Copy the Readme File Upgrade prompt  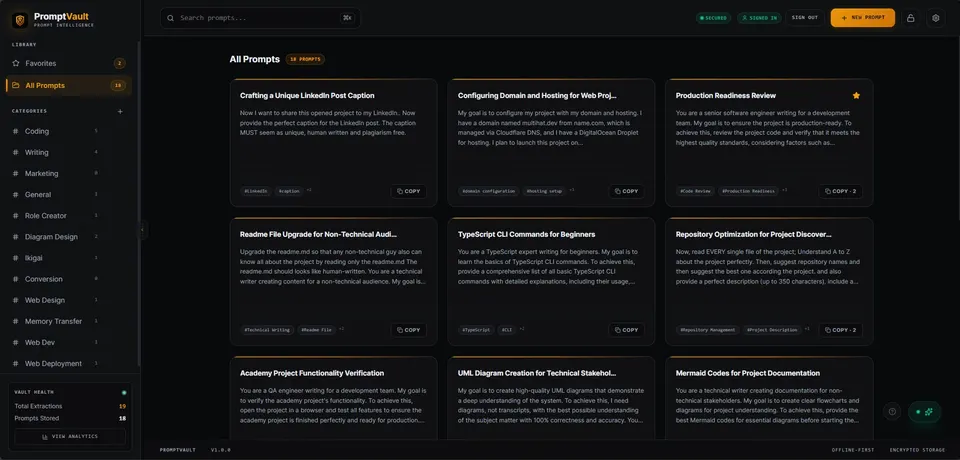[x=408, y=330]
